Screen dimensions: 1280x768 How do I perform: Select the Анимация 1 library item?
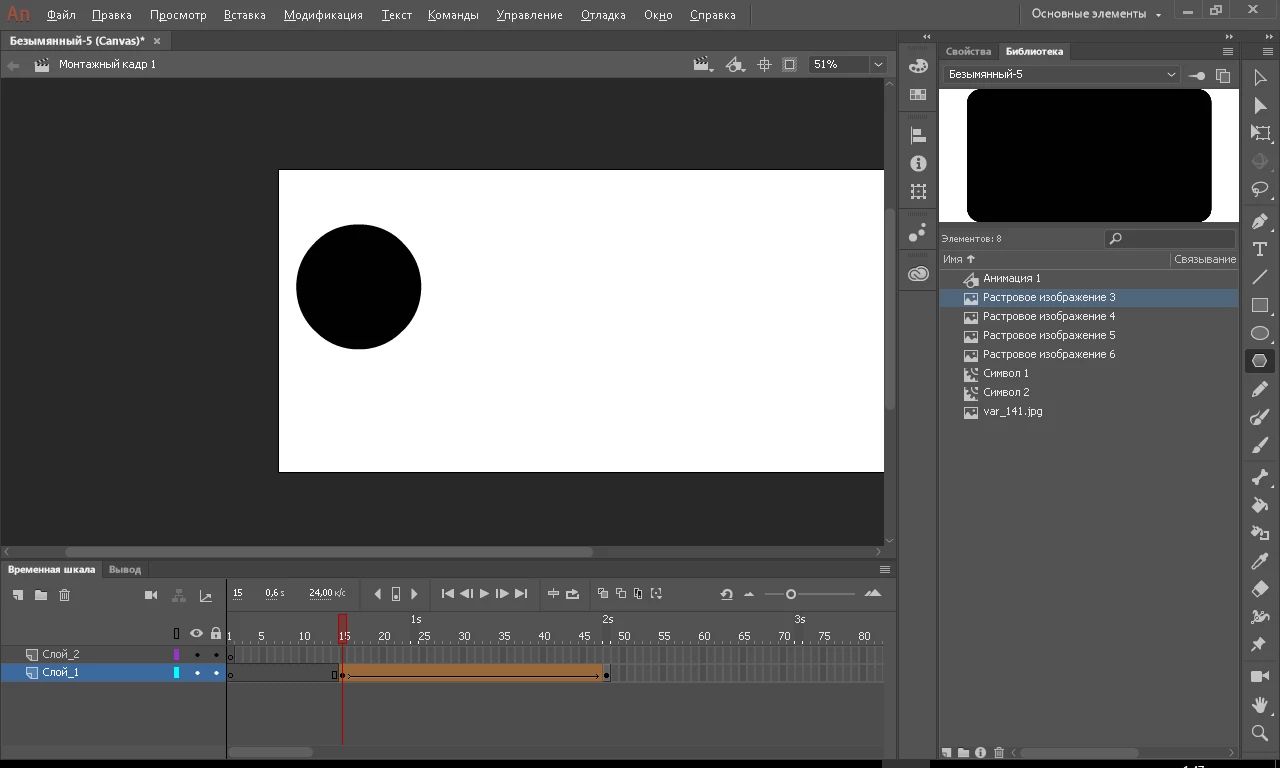point(1011,278)
